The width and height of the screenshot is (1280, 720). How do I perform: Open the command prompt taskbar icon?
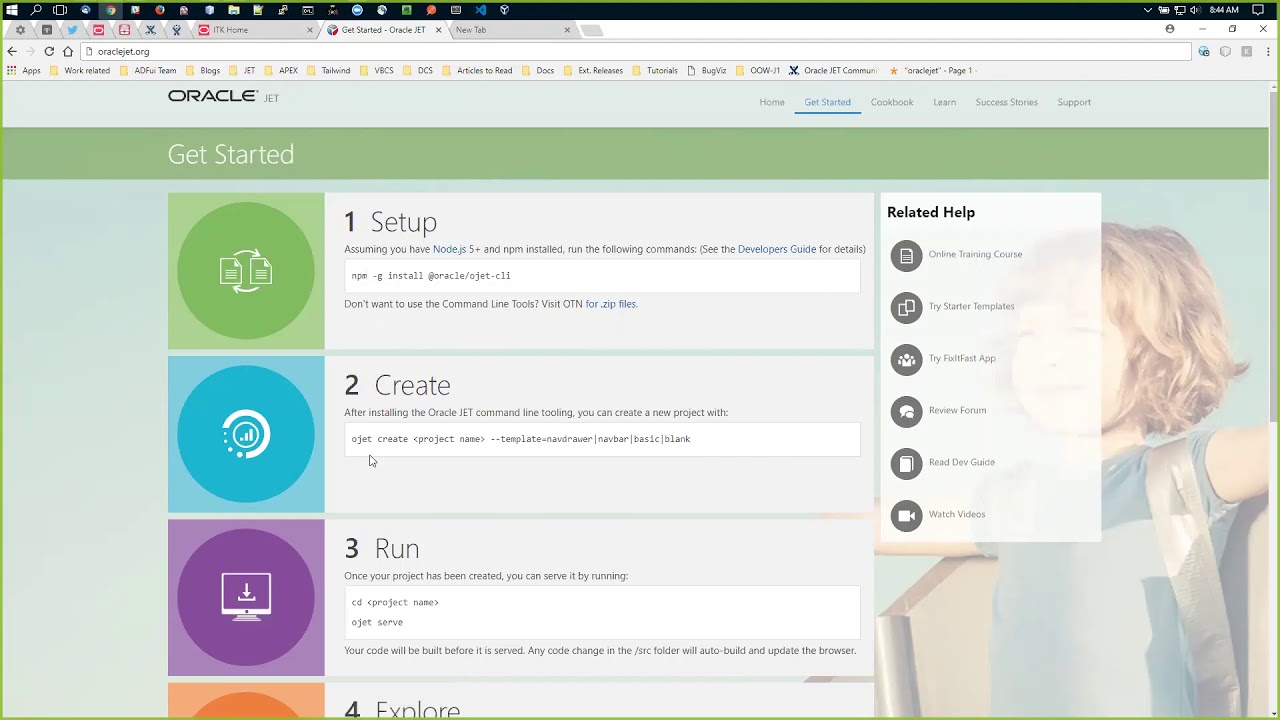(x=307, y=10)
